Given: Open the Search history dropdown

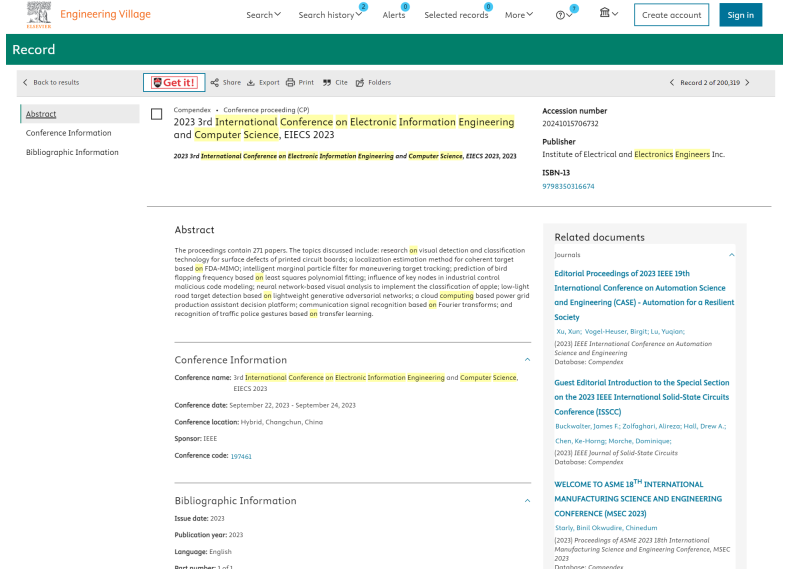Looking at the screenshot, I should point(330,15).
